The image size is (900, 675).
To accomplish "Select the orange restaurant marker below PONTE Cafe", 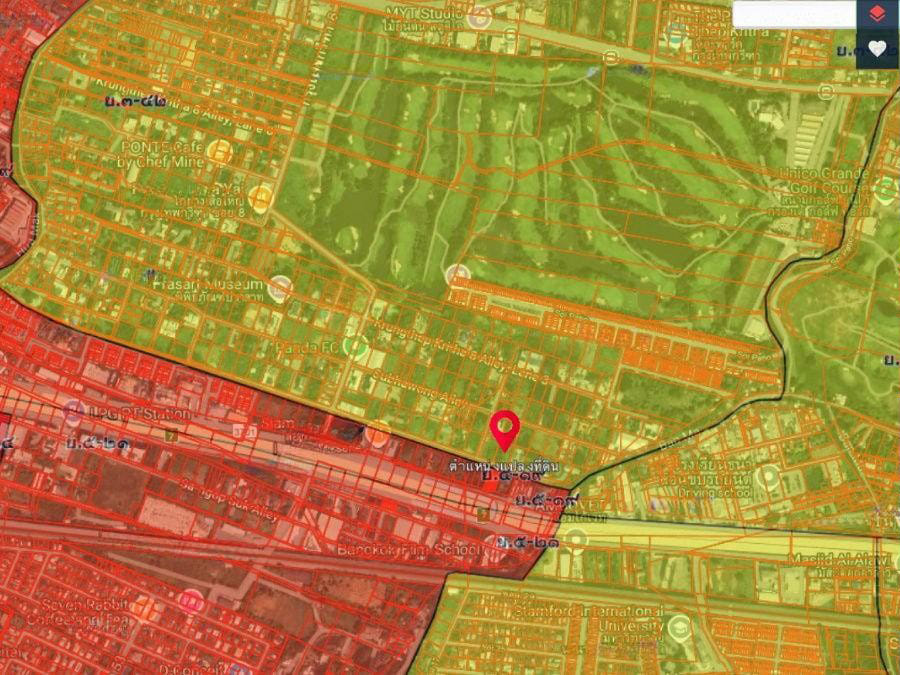I will 261,197.
